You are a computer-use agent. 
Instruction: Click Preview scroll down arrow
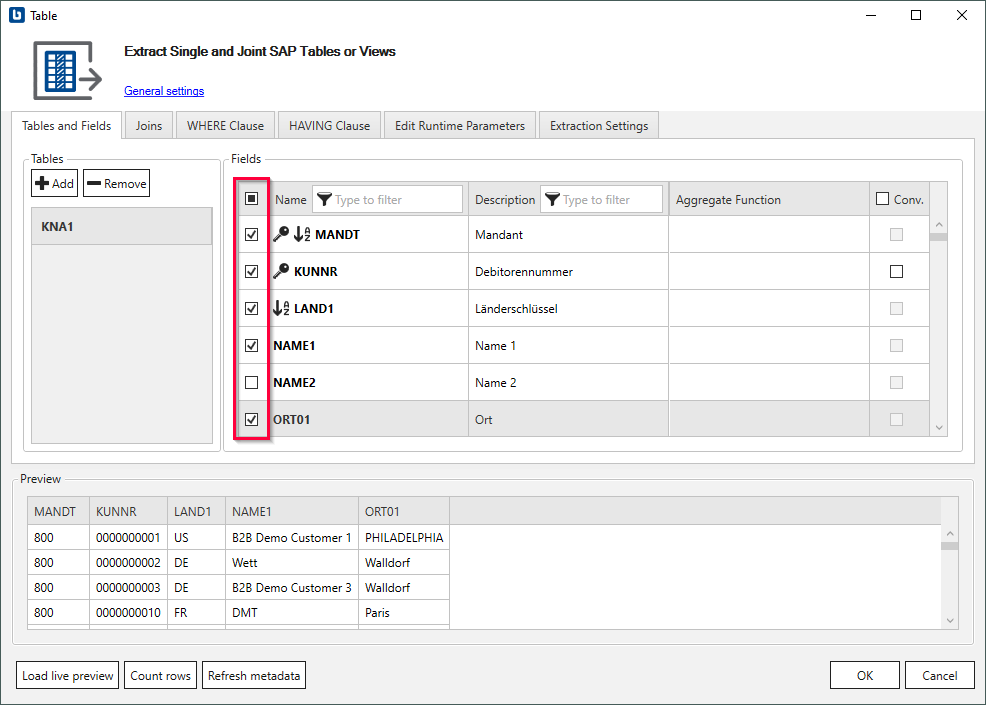(950, 621)
